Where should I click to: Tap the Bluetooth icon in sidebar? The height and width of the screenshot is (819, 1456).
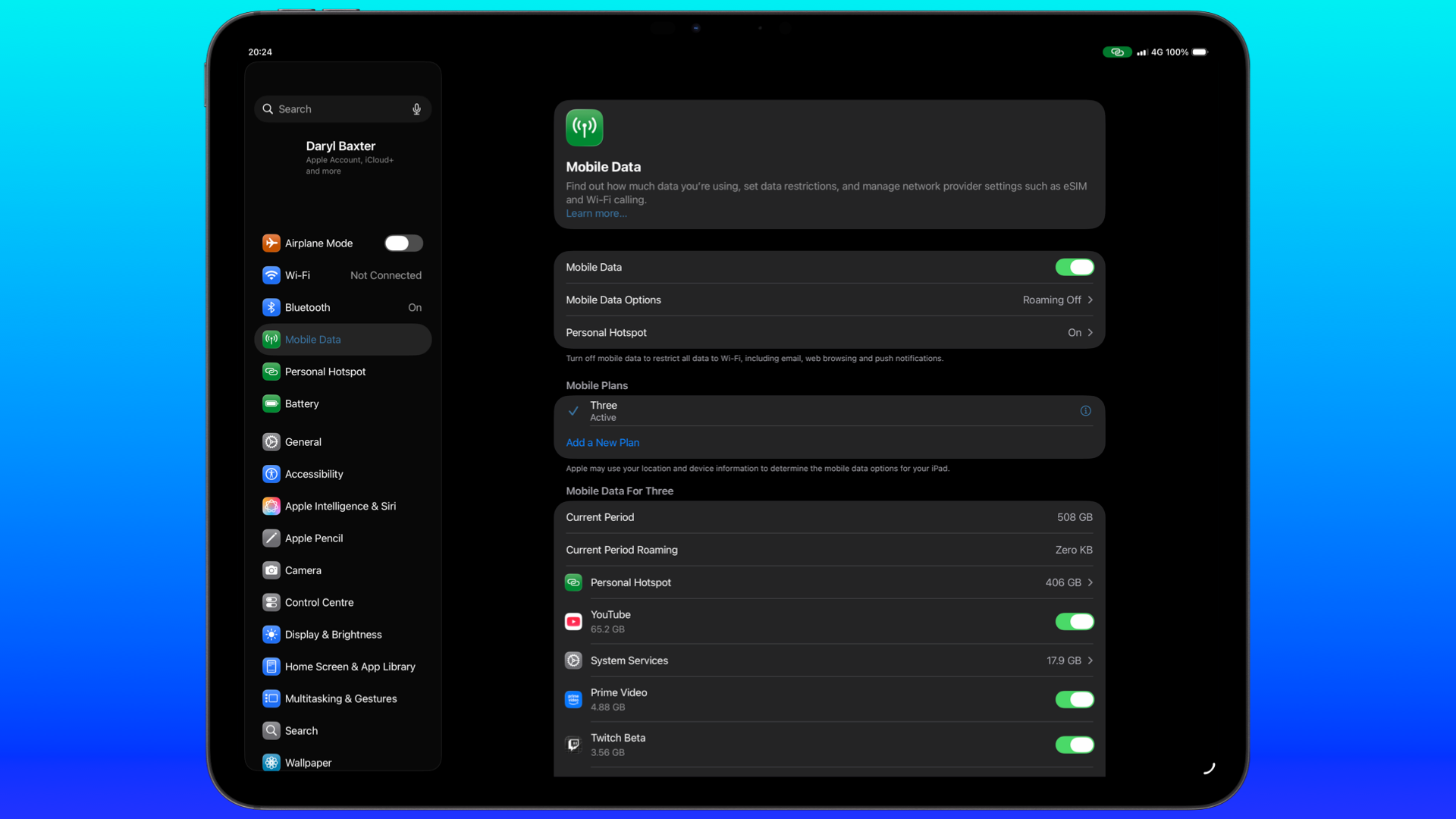click(x=271, y=308)
